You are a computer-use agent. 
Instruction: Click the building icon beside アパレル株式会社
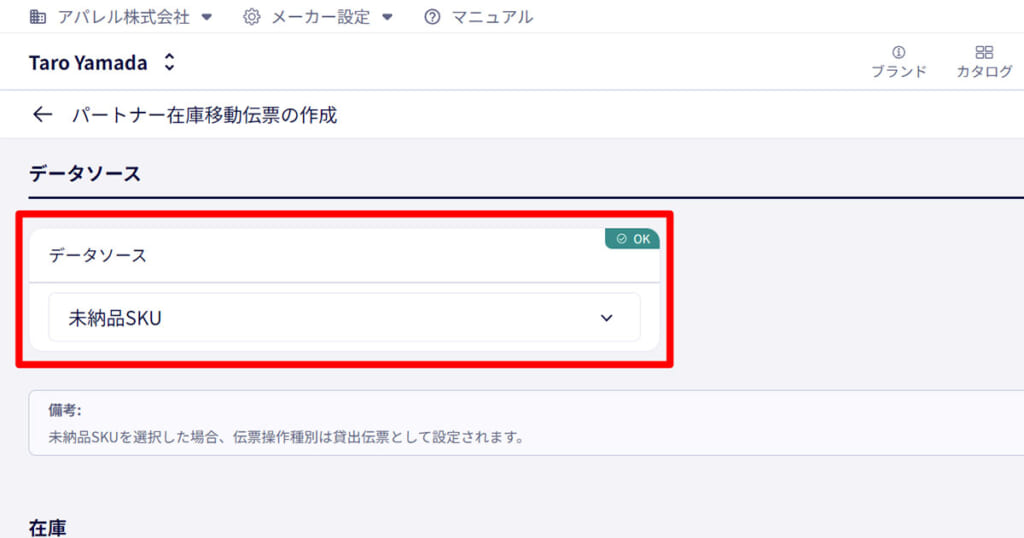pos(38,17)
